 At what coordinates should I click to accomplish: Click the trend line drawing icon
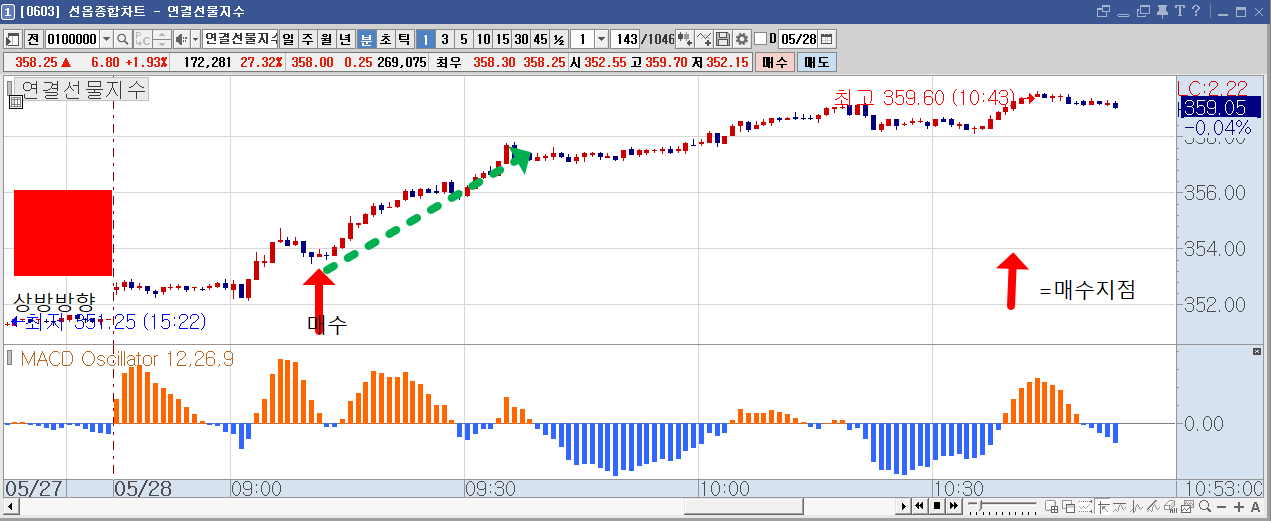[x=1155, y=506]
